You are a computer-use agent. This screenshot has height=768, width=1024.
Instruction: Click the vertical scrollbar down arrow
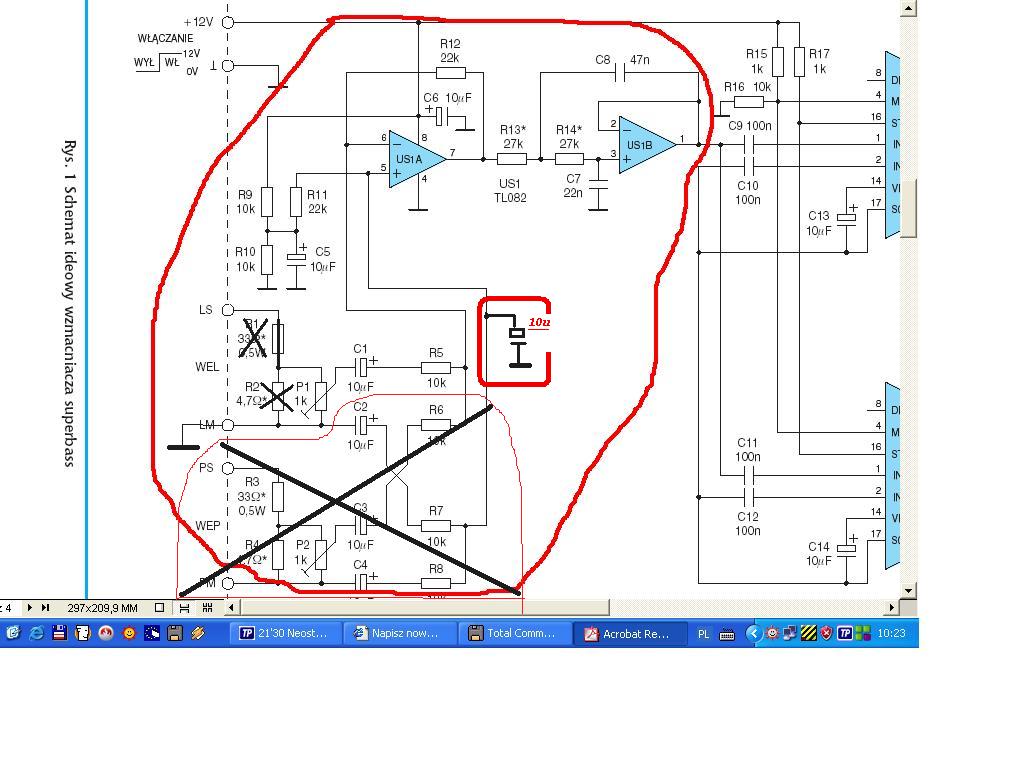coord(908,590)
